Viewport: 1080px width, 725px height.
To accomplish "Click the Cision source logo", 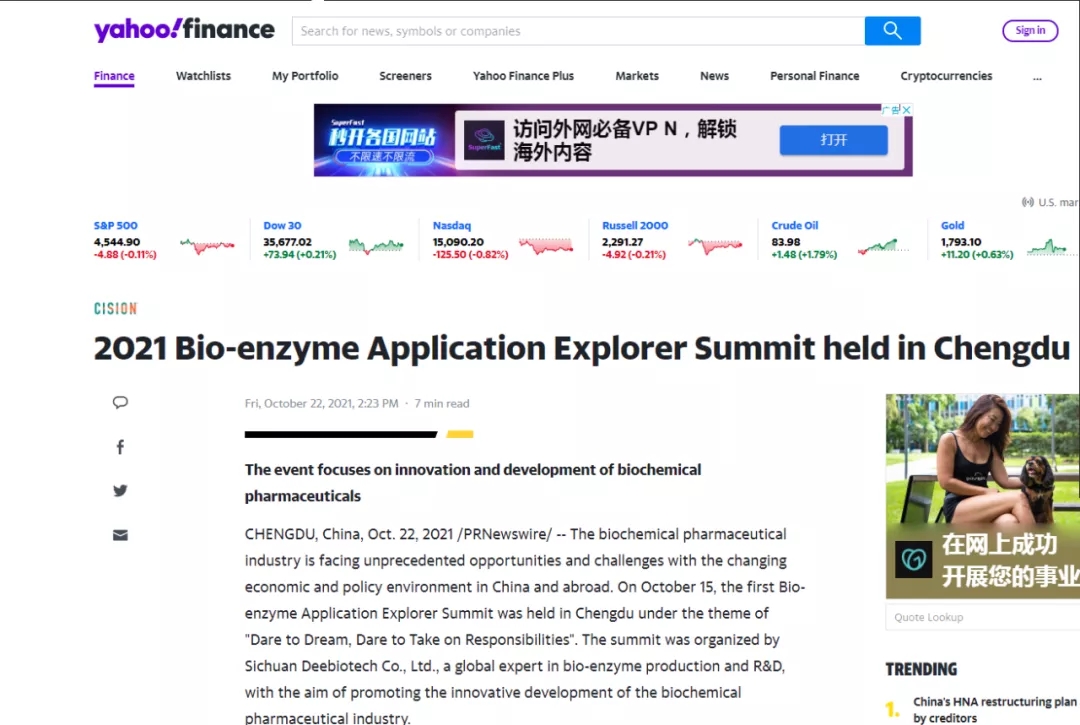I will (115, 309).
